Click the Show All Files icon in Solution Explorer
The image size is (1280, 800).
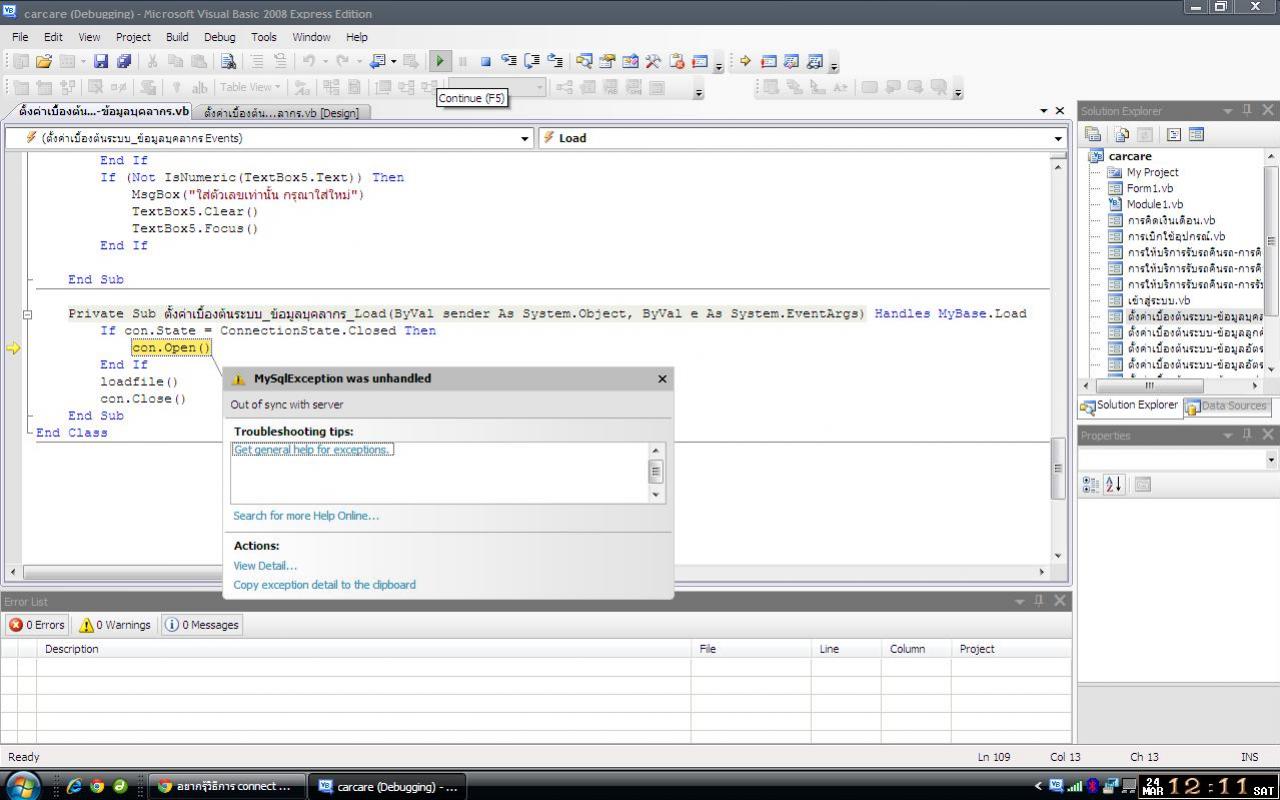tap(1121, 134)
